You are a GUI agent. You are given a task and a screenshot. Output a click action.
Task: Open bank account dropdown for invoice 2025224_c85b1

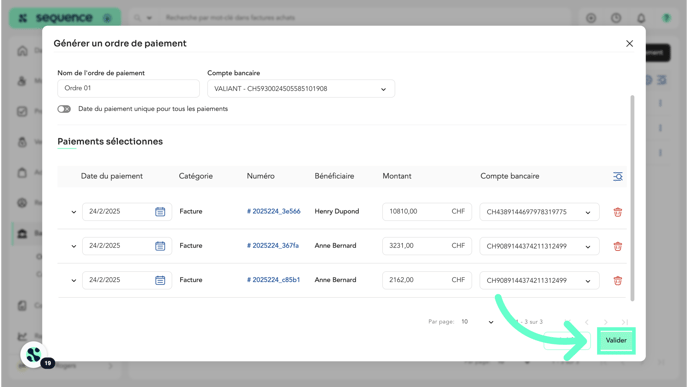539,280
